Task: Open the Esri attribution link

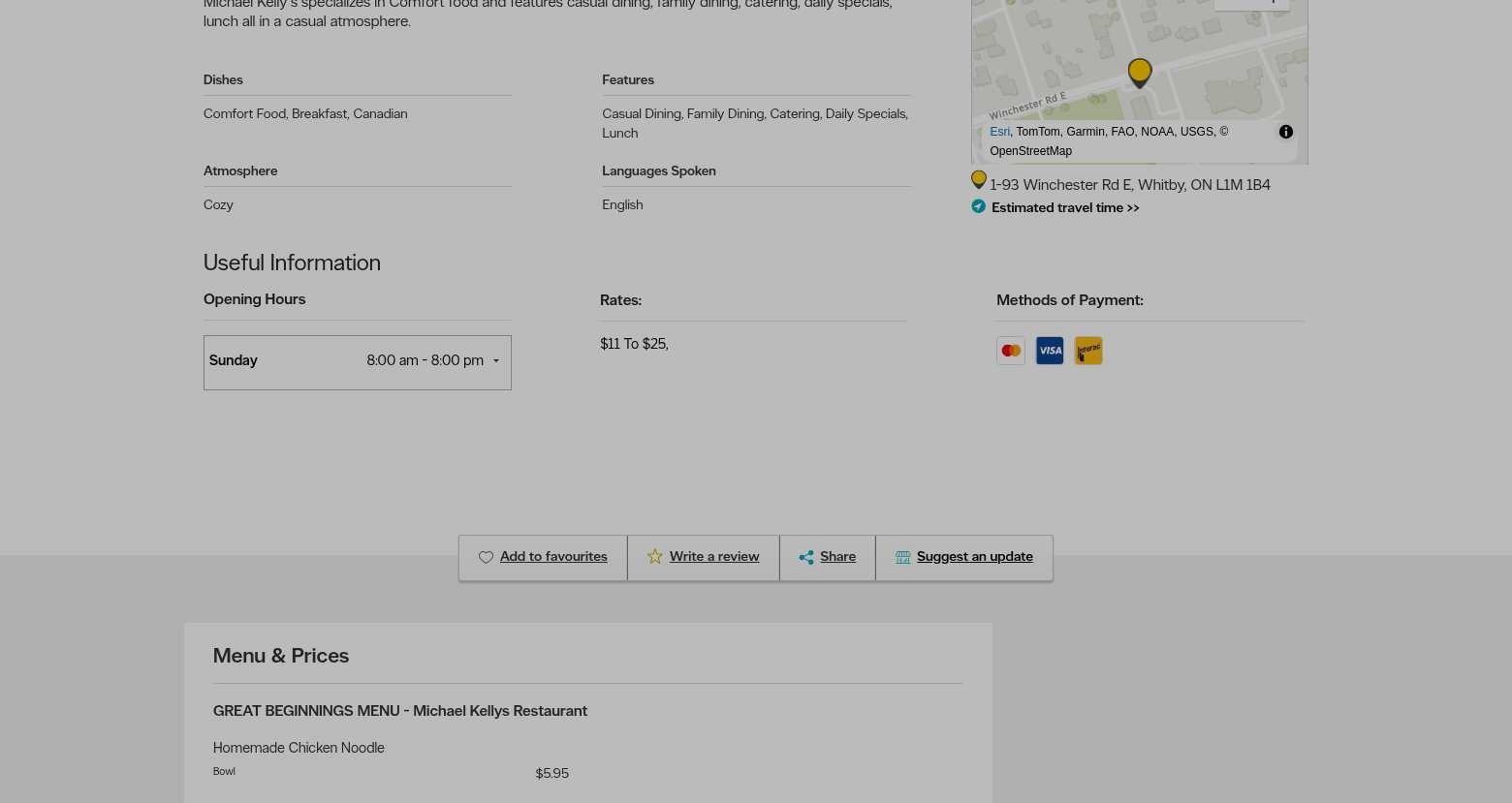Action: pyautogui.click(x=999, y=132)
